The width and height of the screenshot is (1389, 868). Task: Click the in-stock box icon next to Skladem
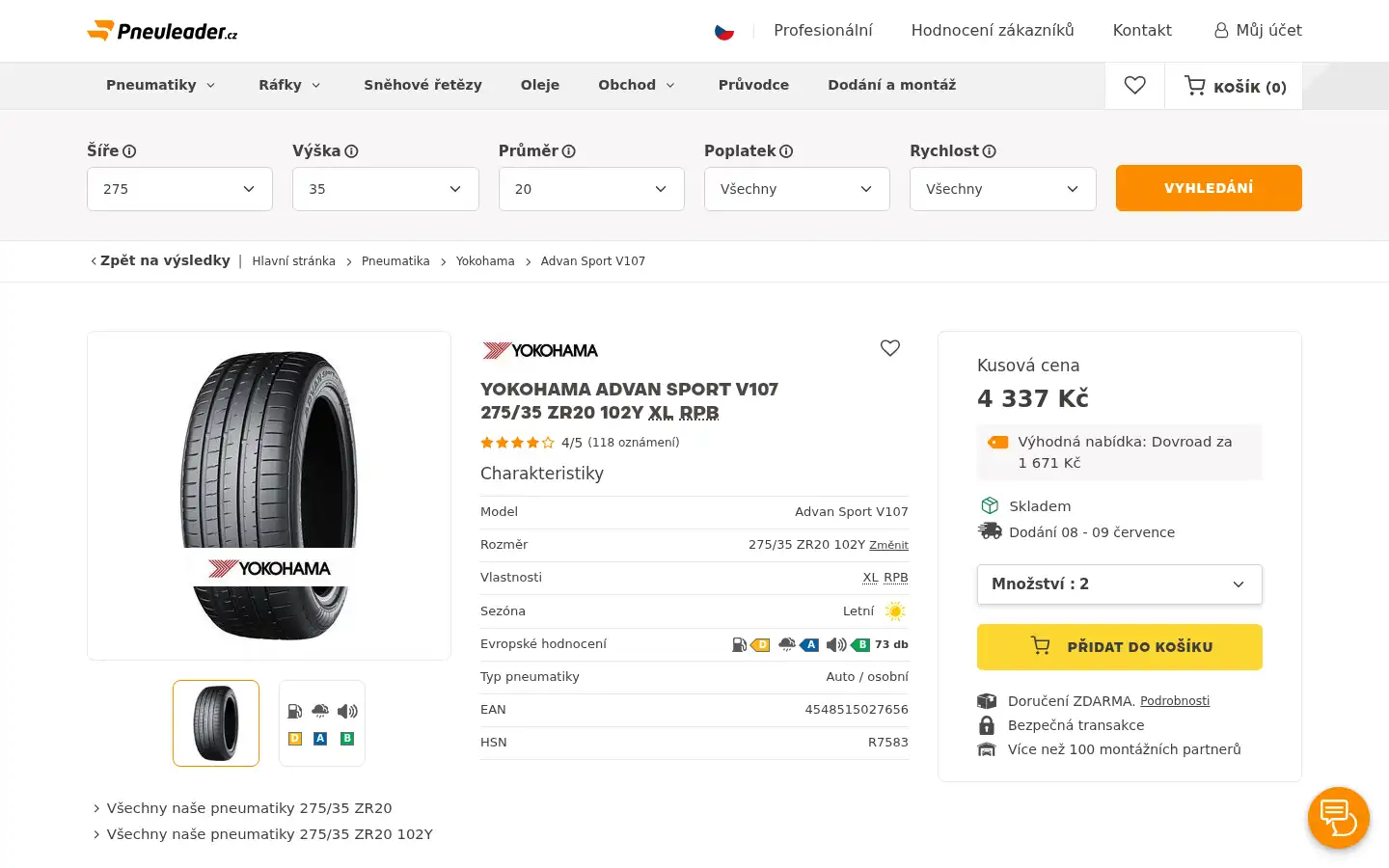tap(990, 506)
